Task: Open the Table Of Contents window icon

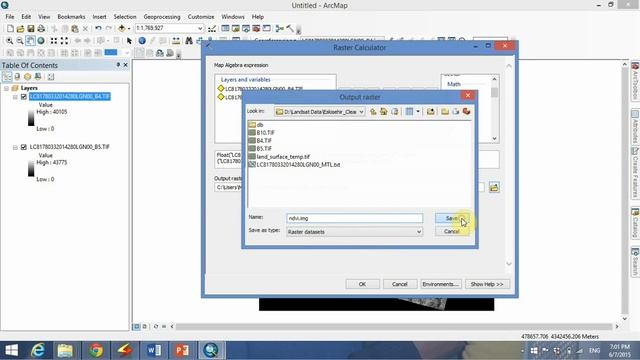Action: click(x=225, y=29)
